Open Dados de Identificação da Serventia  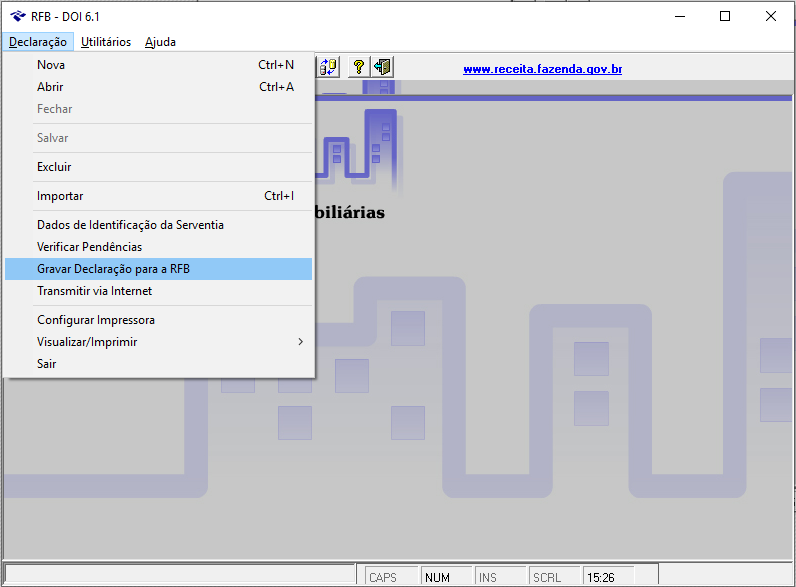click(130, 225)
